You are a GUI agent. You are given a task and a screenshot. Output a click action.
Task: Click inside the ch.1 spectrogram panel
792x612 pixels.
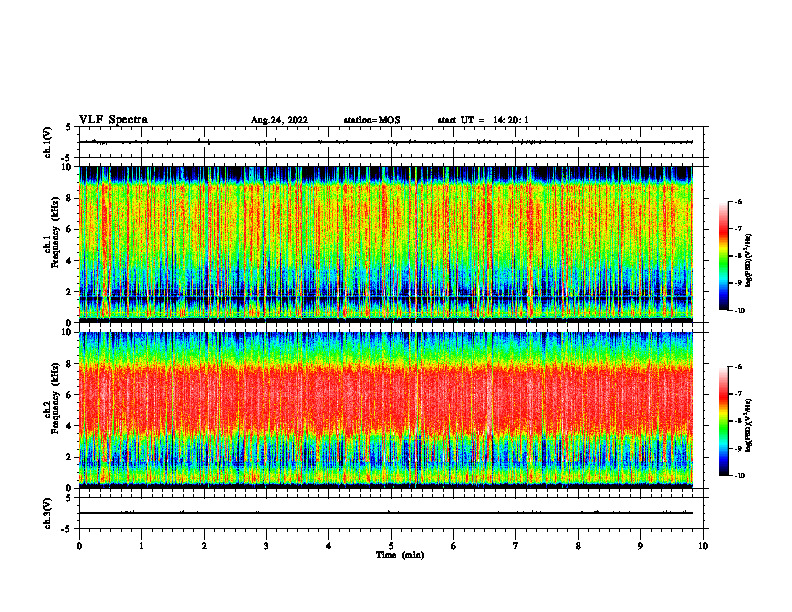pyautogui.click(x=386, y=244)
